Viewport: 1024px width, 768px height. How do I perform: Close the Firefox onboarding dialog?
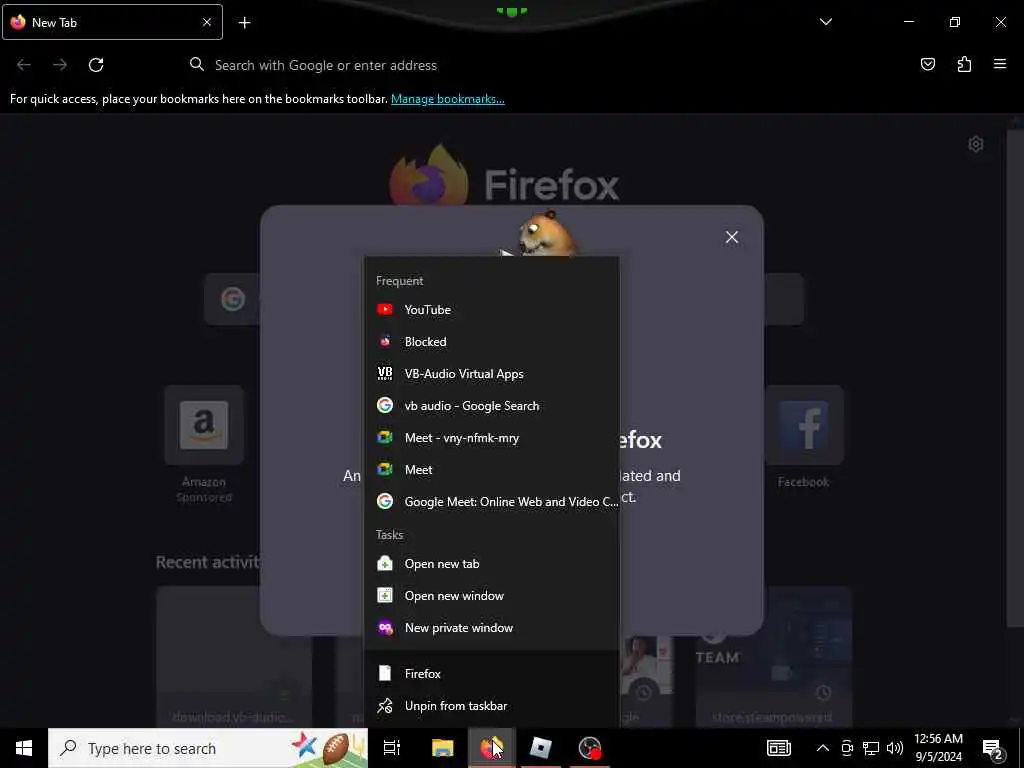731,237
